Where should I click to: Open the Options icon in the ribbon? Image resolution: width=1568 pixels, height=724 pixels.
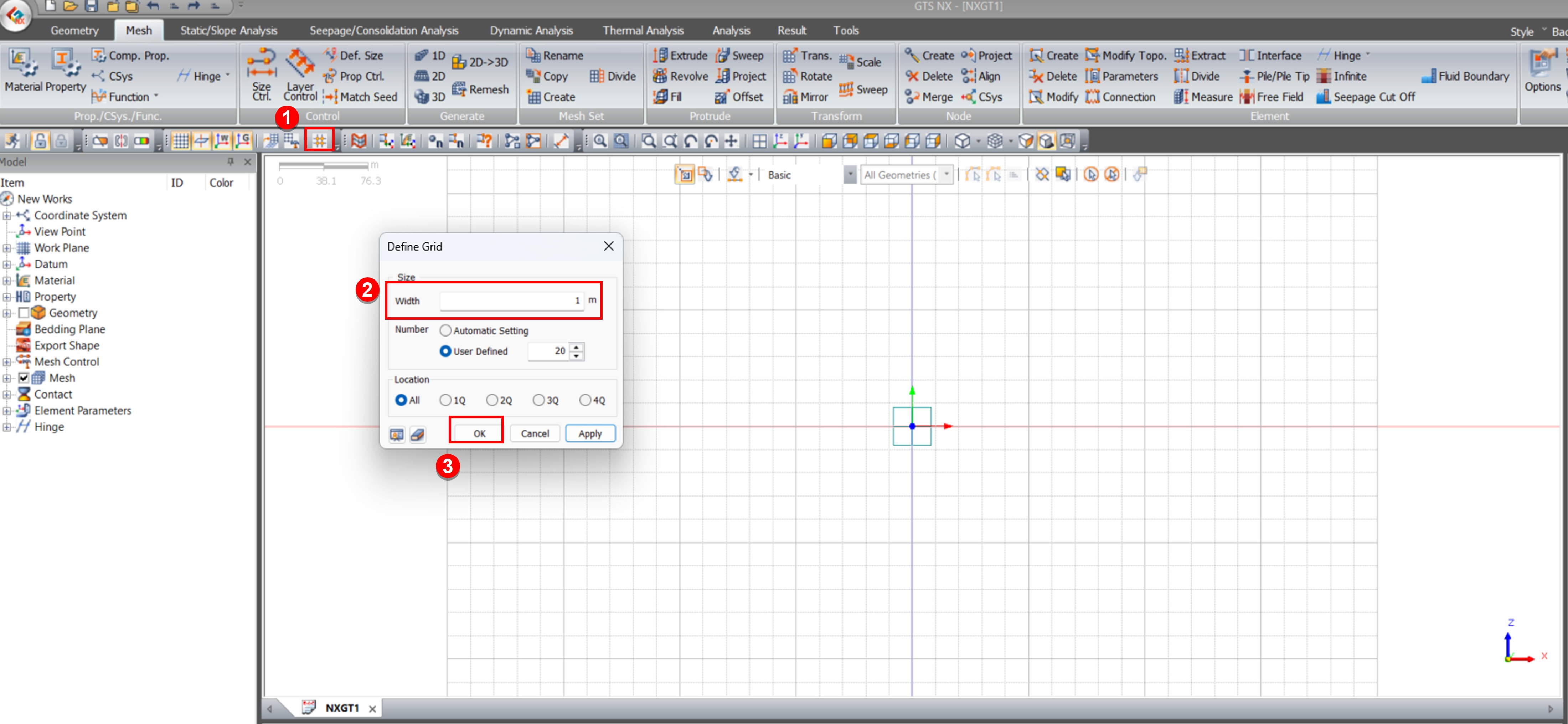pos(1542,71)
